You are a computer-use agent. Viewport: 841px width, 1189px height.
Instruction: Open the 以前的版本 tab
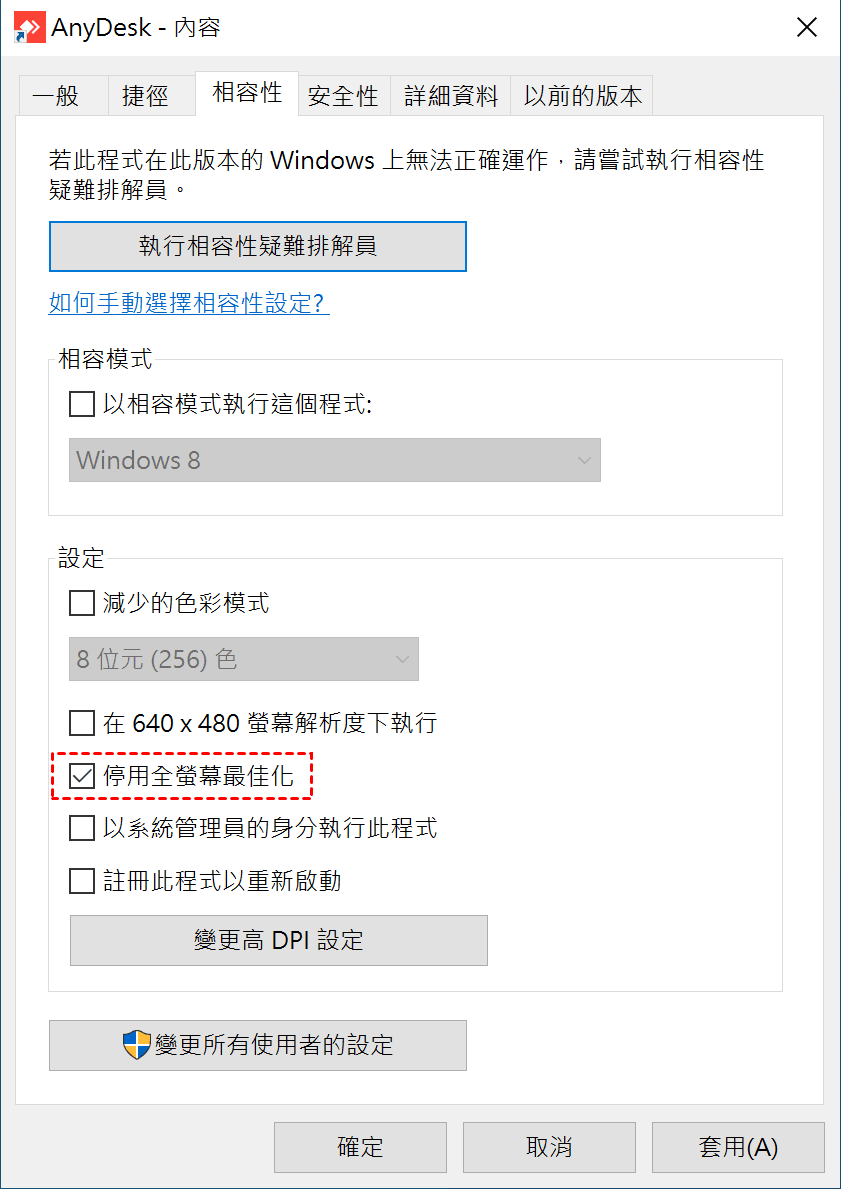tap(583, 96)
